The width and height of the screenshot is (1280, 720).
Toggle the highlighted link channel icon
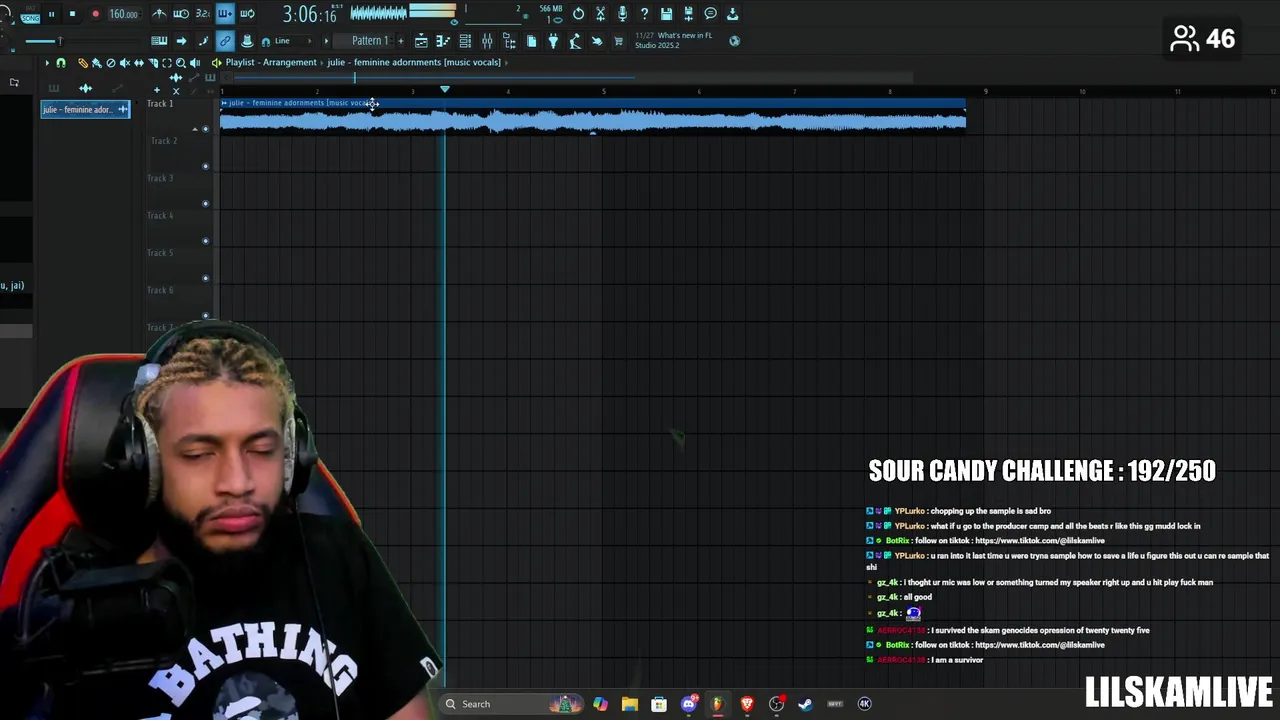coord(225,41)
